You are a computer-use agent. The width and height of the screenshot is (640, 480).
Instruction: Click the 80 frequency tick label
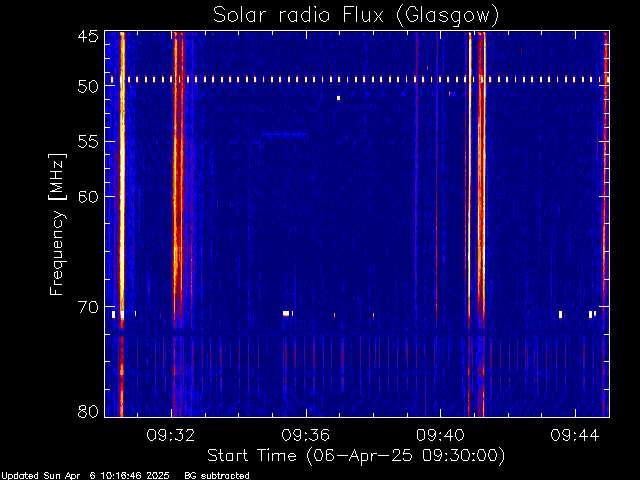pos(88,411)
